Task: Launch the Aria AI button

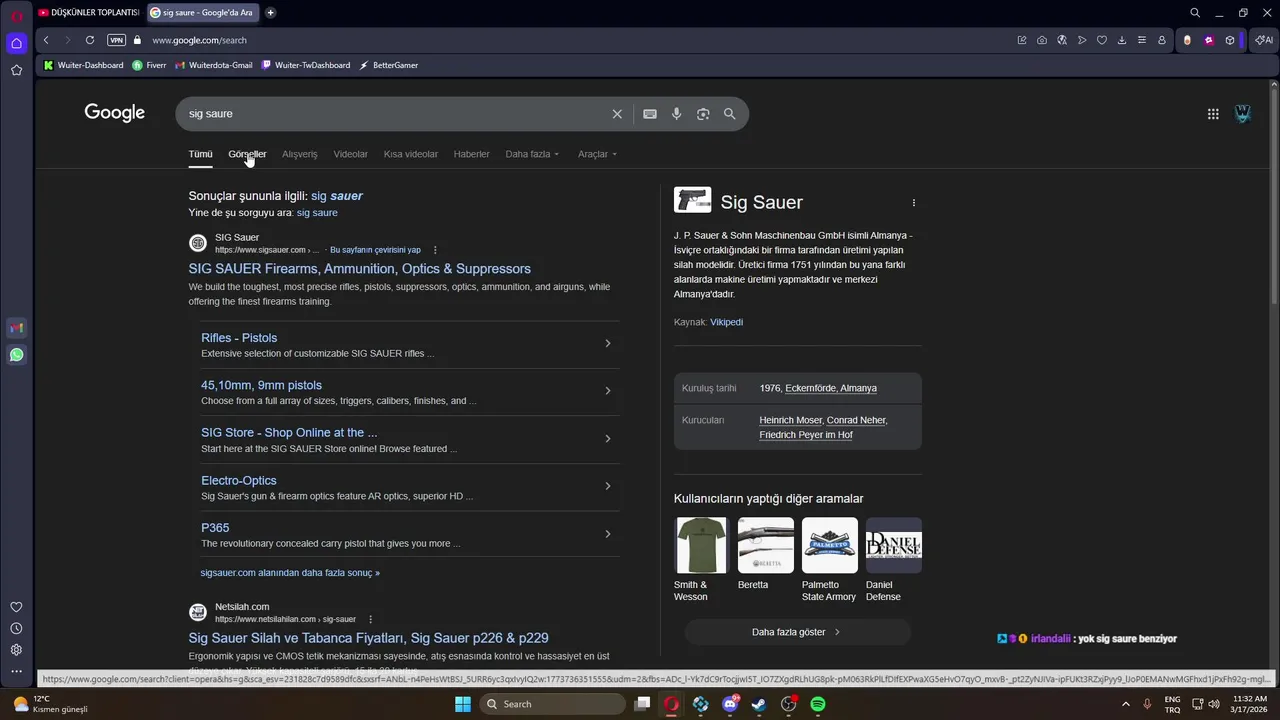Action: pyautogui.click(x=1264, y=40)
